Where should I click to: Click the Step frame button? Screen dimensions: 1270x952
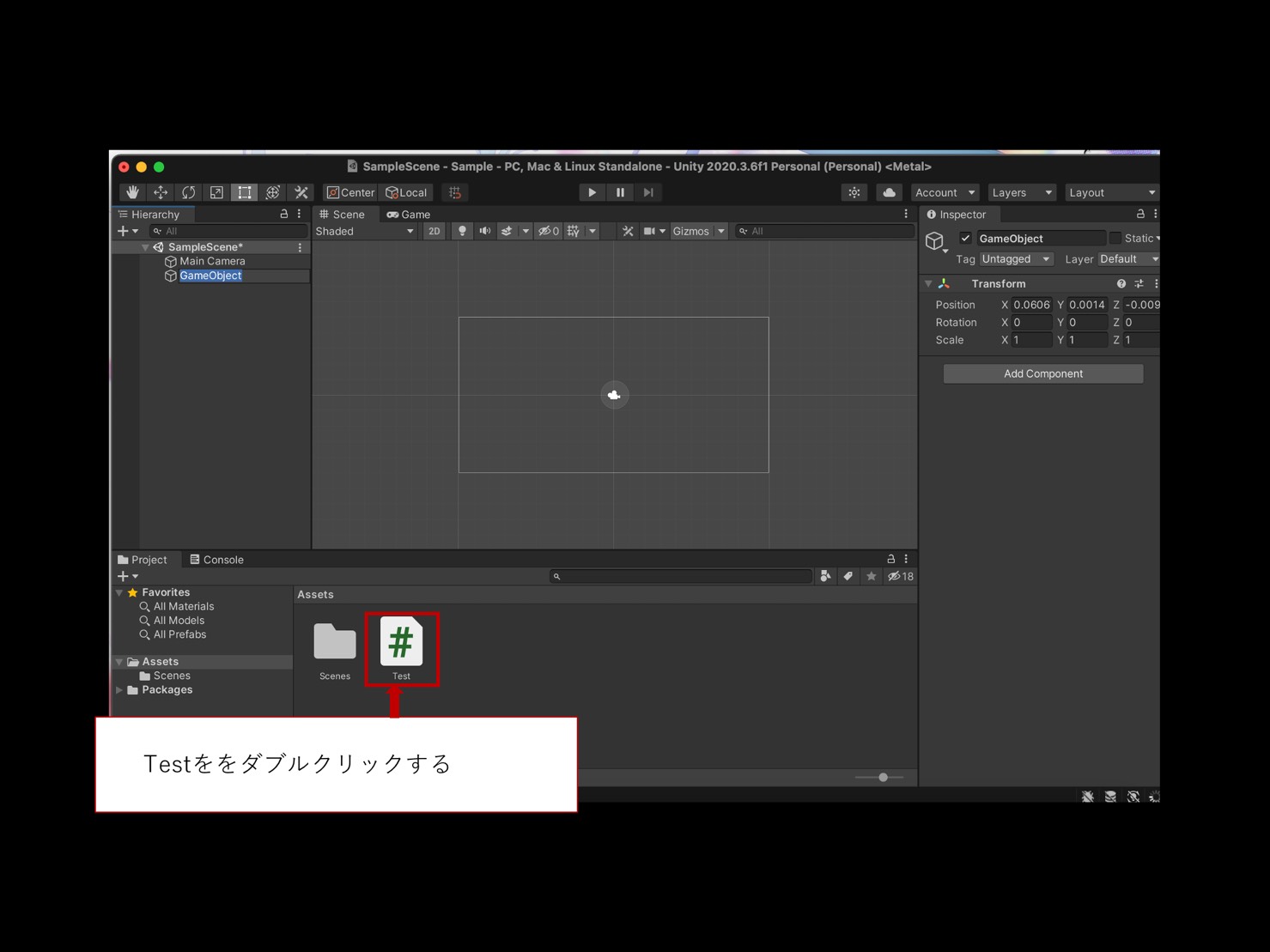(x=648, y=192)
